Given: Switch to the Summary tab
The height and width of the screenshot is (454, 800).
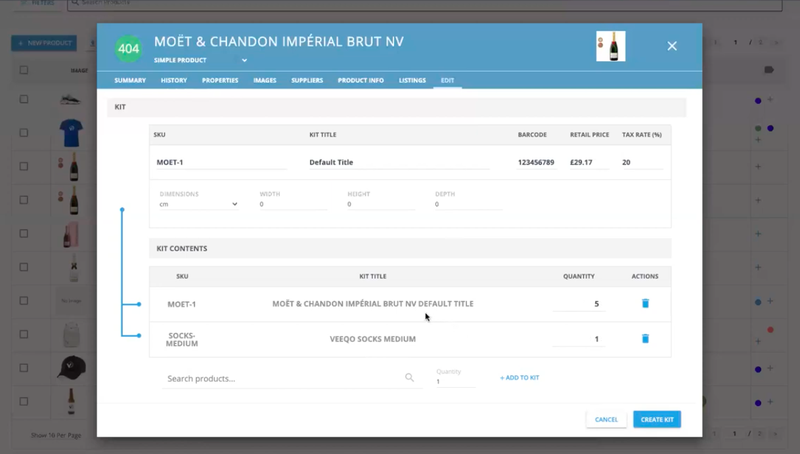Looking at the screenshot, I should (x=130, y=80).
